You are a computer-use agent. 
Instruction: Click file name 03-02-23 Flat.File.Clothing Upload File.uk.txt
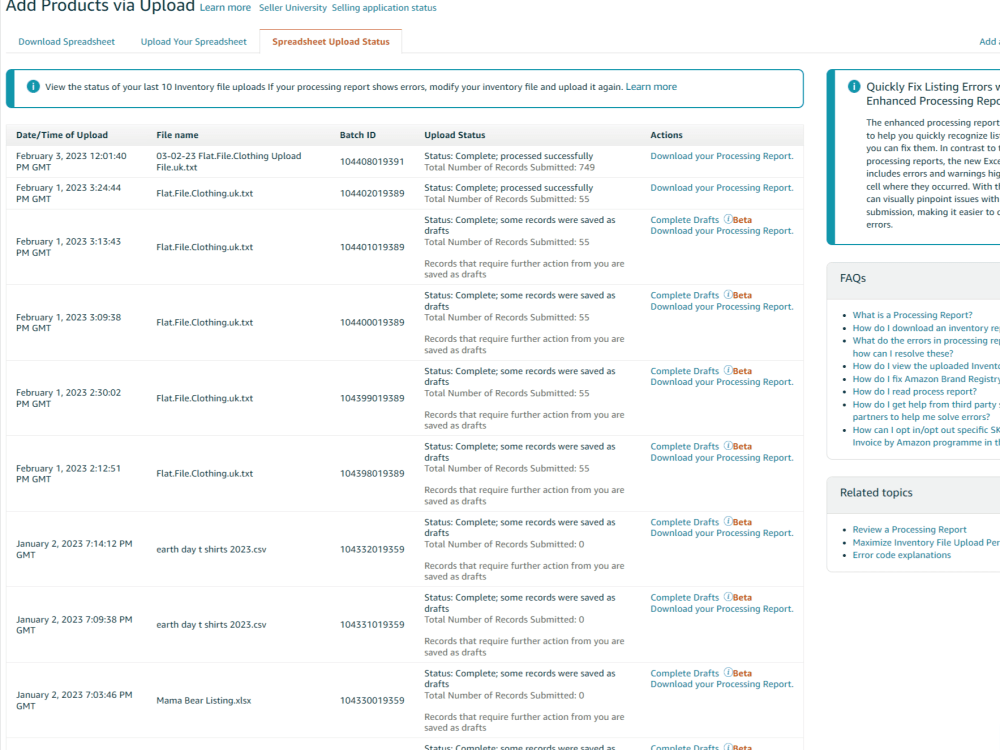(x=228, y=161)
